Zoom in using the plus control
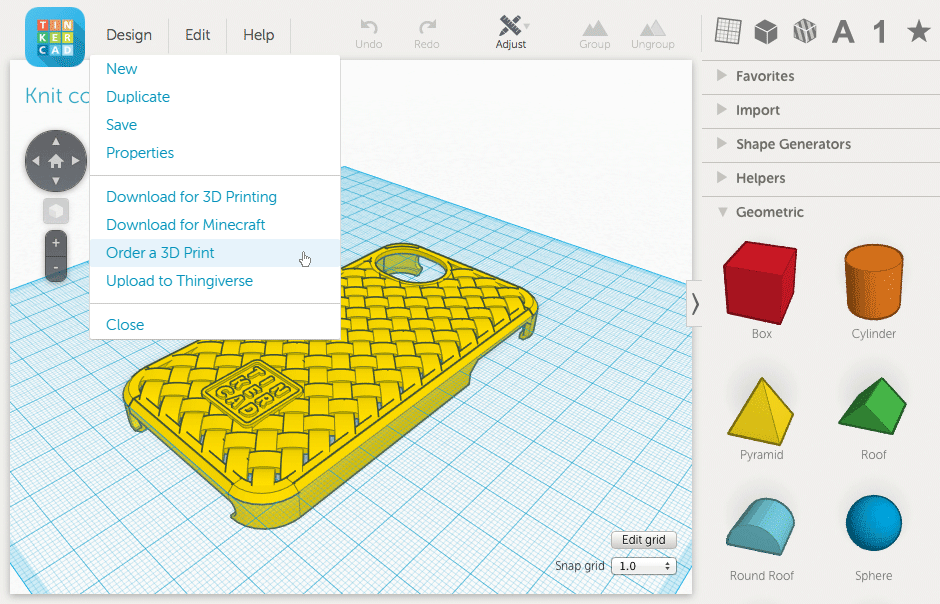This screenshot has width=940, height=604. [55, 242]
